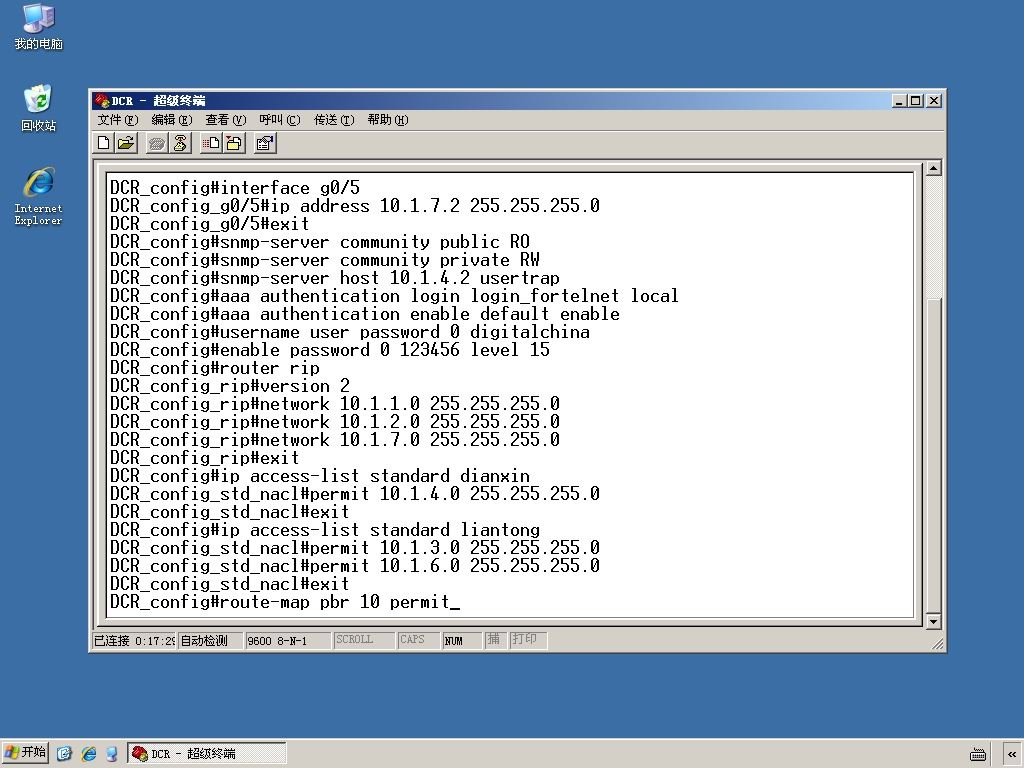1024x768 pixels.
Task: Click the 'permit 10.1.4.0' line
Action: [355, 493]
